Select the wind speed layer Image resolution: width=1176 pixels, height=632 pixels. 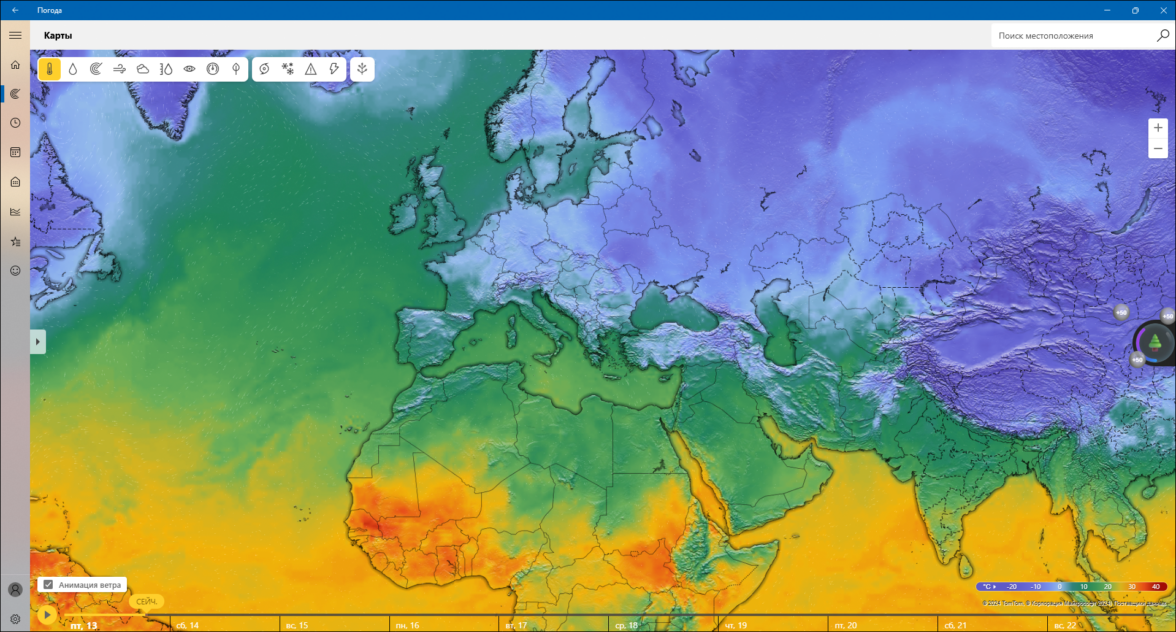pyautogui.click(x=119, y=69)
